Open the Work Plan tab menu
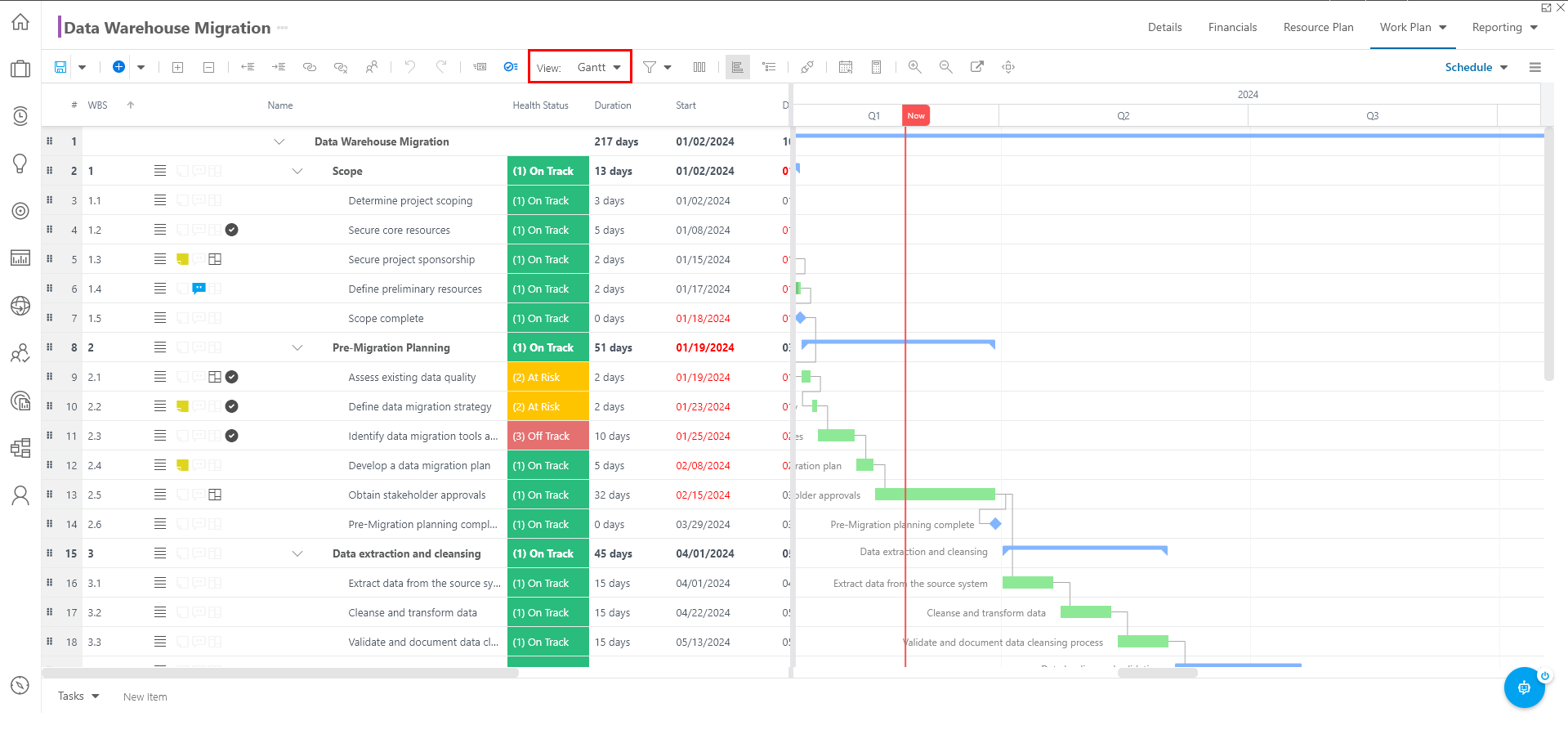Screen dimensions: 1568x730 pos(1414,27)
